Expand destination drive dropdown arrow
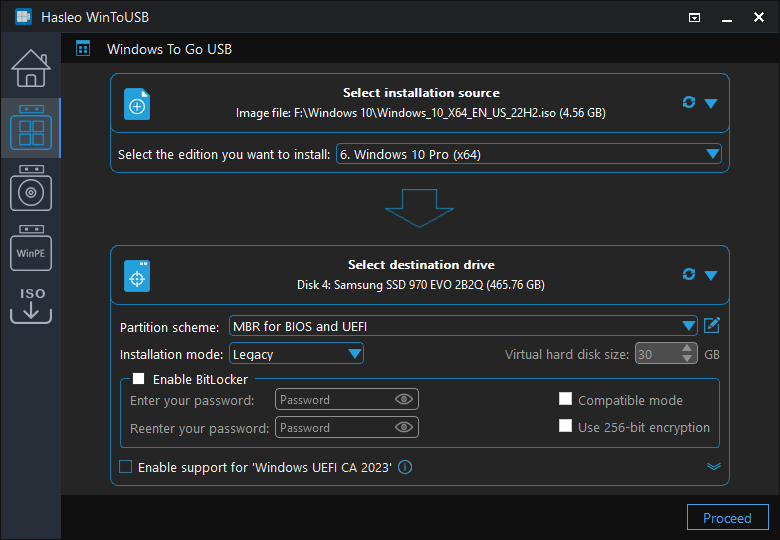The height and width of the screenshot is (540, 780). (x=711, y=275)
